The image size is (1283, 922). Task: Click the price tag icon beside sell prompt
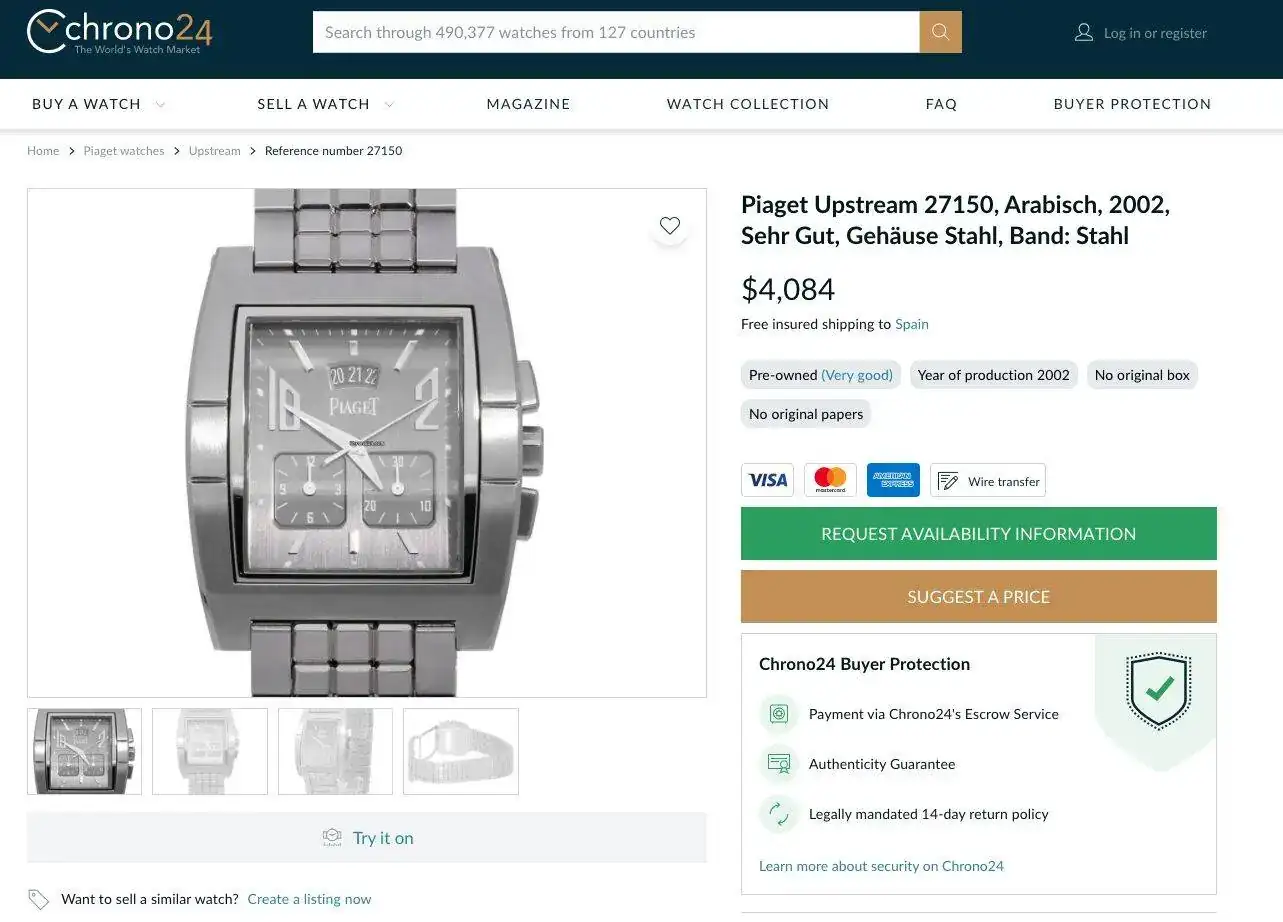coord(39,899)
